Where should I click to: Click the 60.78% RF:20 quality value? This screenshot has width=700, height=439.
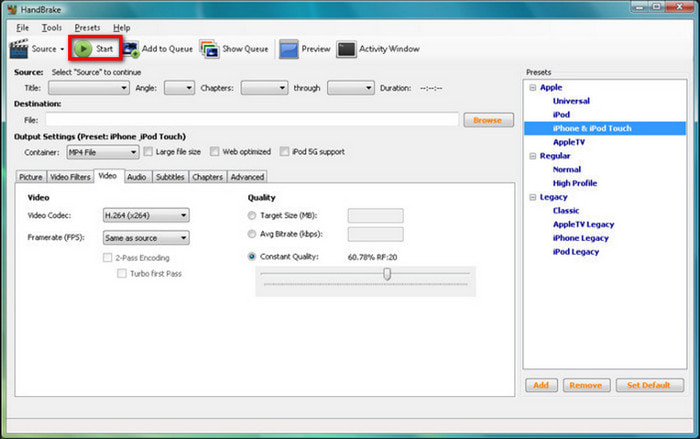point(372,257)
